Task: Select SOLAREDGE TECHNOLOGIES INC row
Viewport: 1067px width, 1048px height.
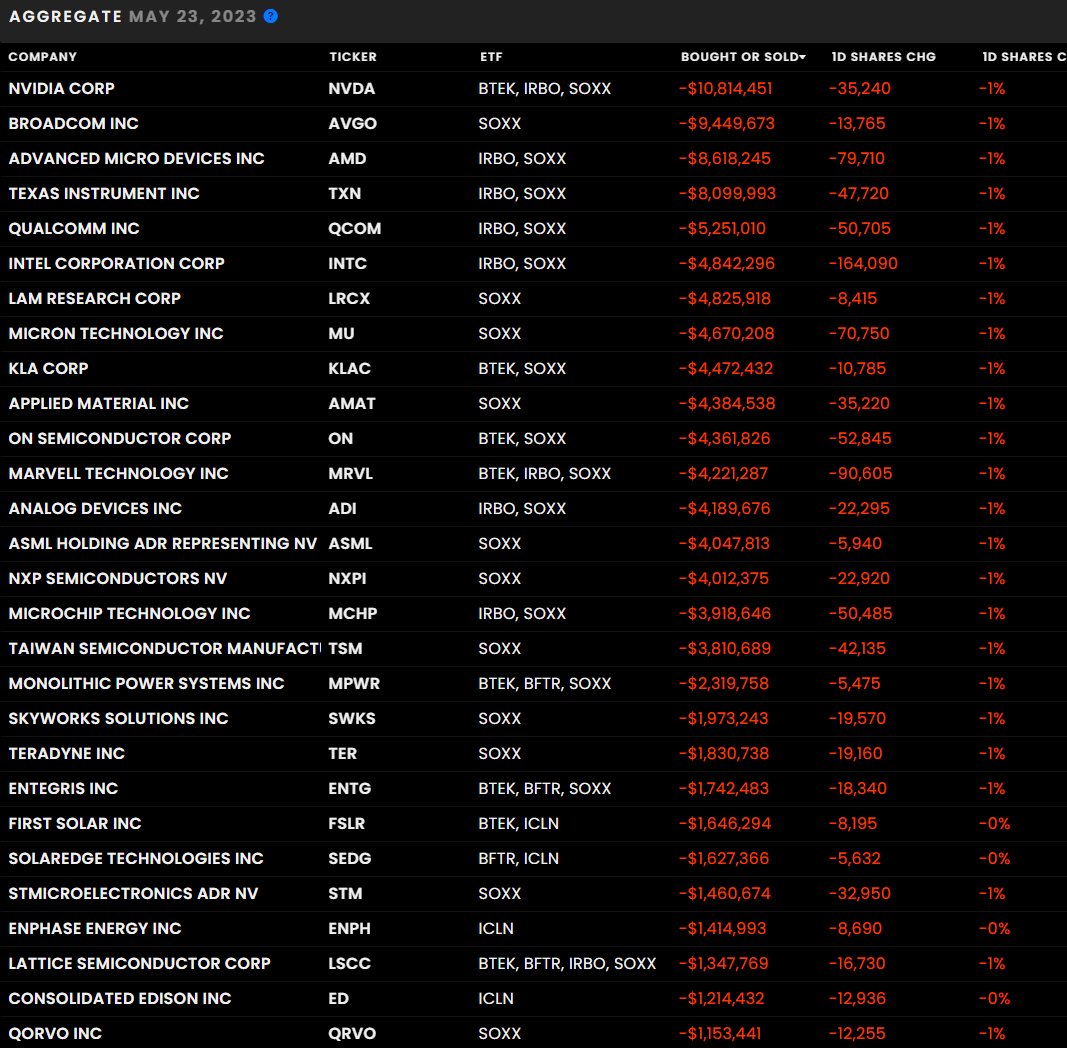Action: pos(136,859)
